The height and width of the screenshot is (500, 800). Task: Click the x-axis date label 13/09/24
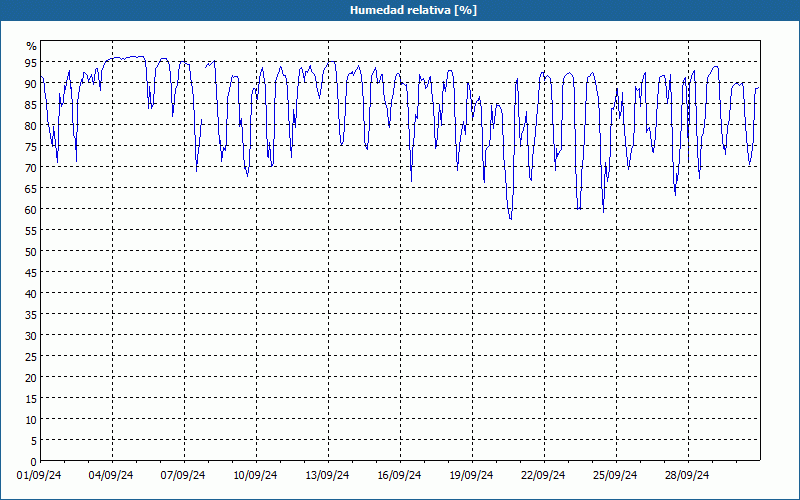click(x=327, y=475)
